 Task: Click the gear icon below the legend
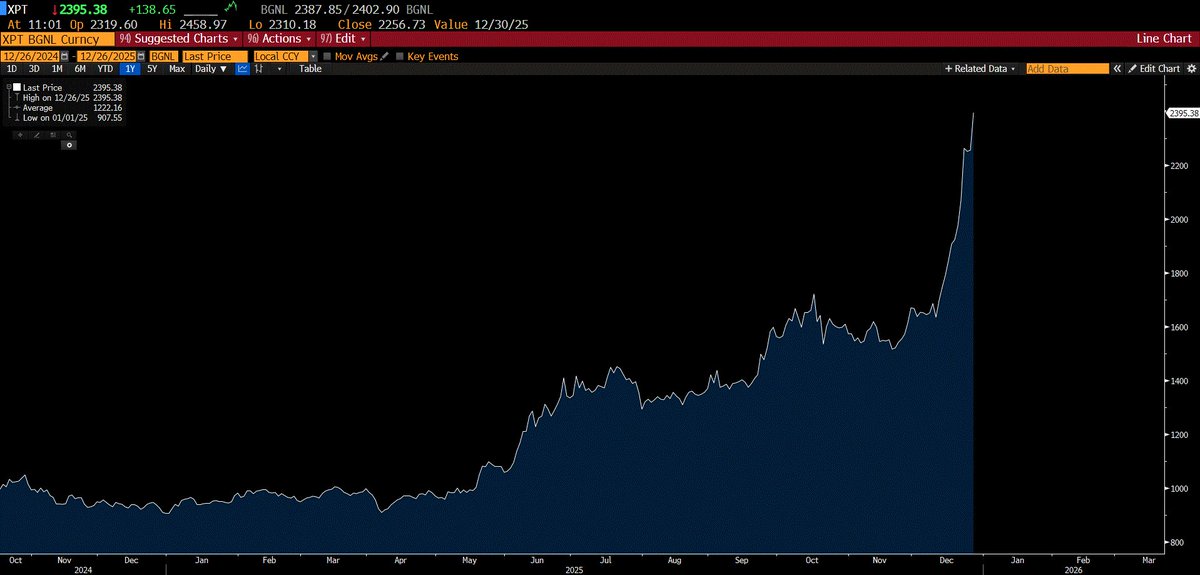69,145
